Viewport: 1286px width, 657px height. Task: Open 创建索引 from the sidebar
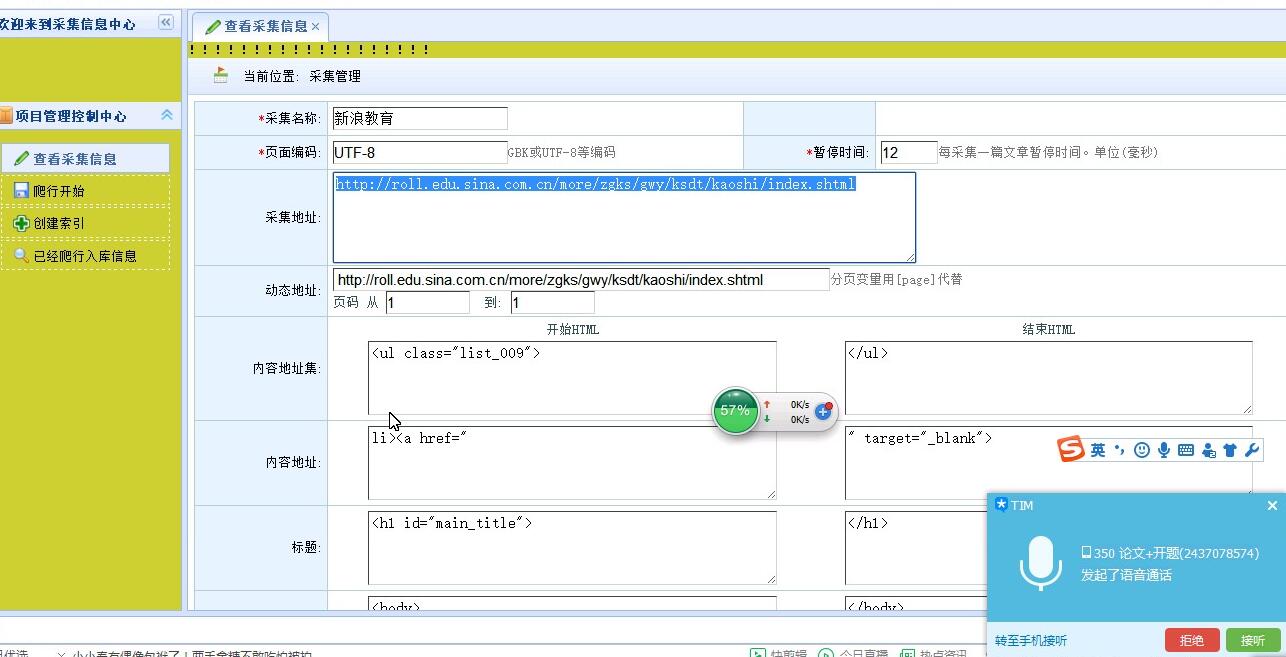(x=85, y=223)
